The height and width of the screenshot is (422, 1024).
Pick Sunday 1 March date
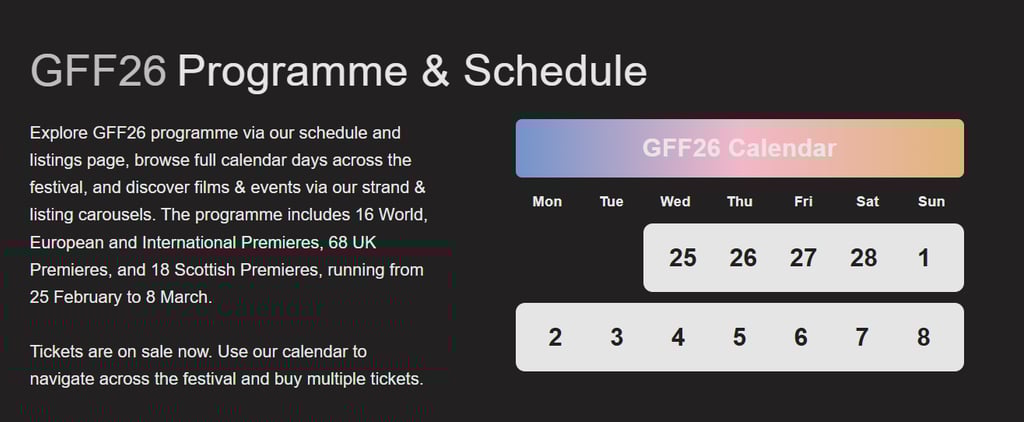pyautogui.click(x=923, y=258)
